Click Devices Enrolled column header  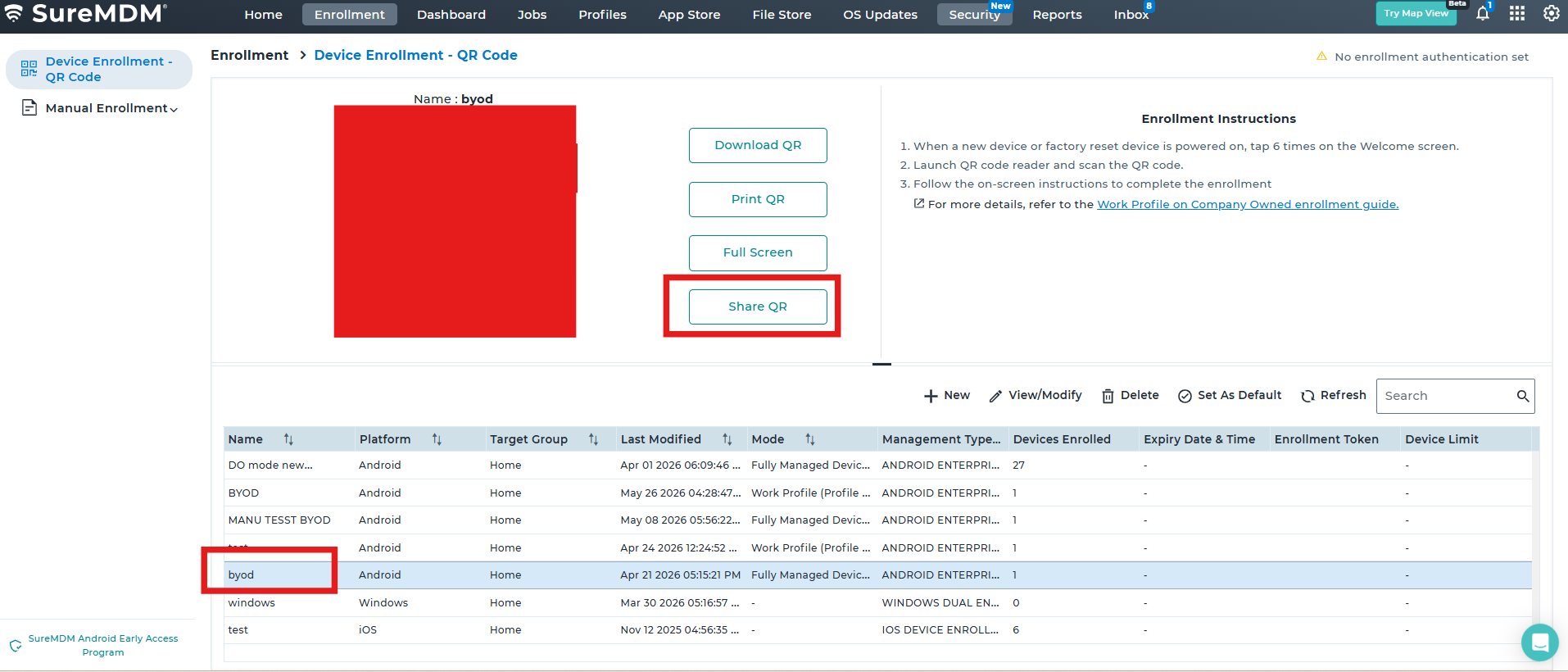[x=1062, y=439]
